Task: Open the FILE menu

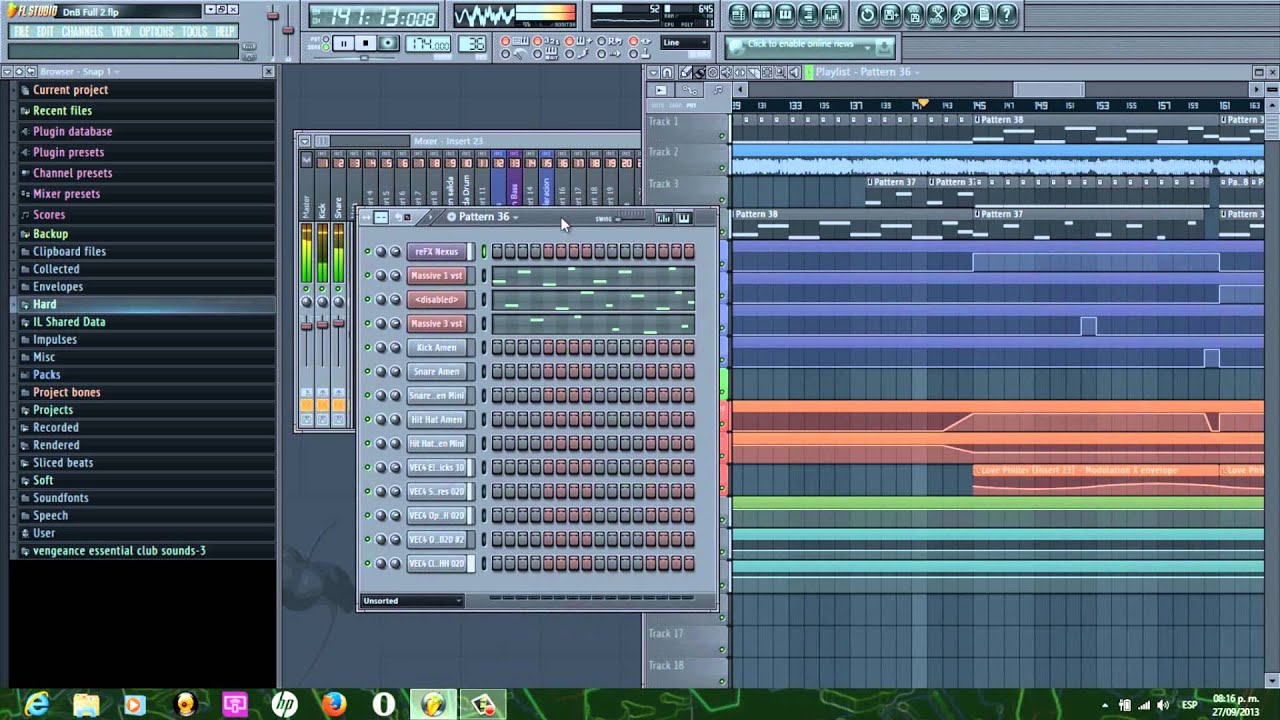Action: point(21,32)
